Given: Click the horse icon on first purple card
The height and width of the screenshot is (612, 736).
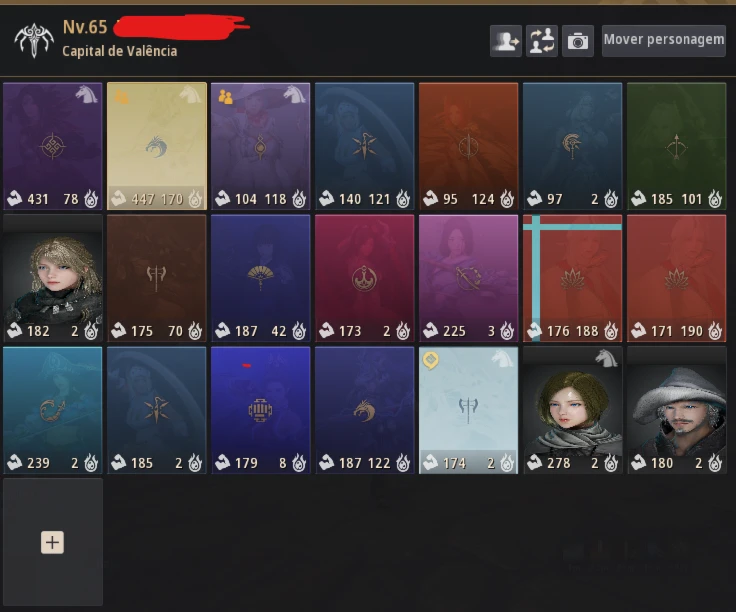Looking at the screenshot, I should click(x=87, y=94).
